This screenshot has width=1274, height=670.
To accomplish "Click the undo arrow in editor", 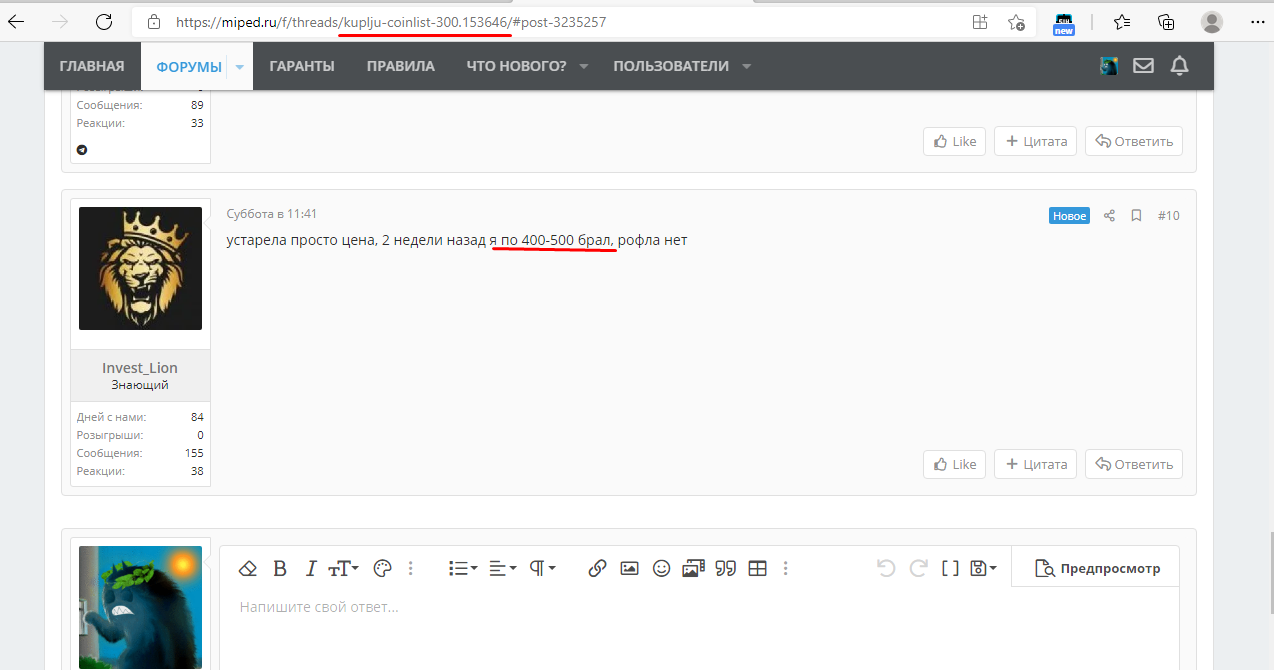I will pyautogui.click(x=885, y=568).
